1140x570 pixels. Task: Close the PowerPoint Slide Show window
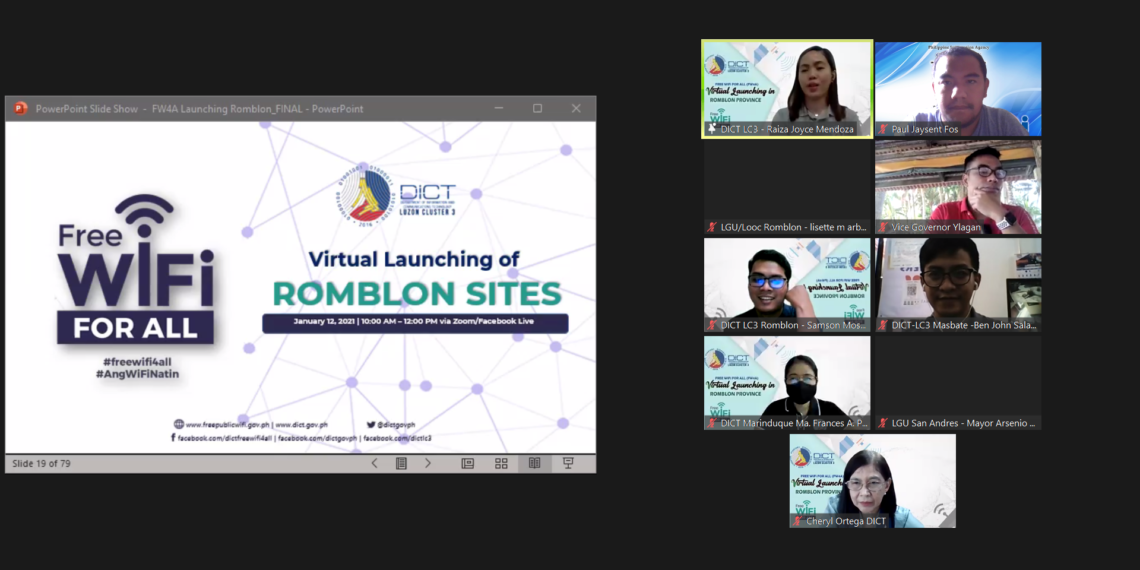[x=576, y=108]
